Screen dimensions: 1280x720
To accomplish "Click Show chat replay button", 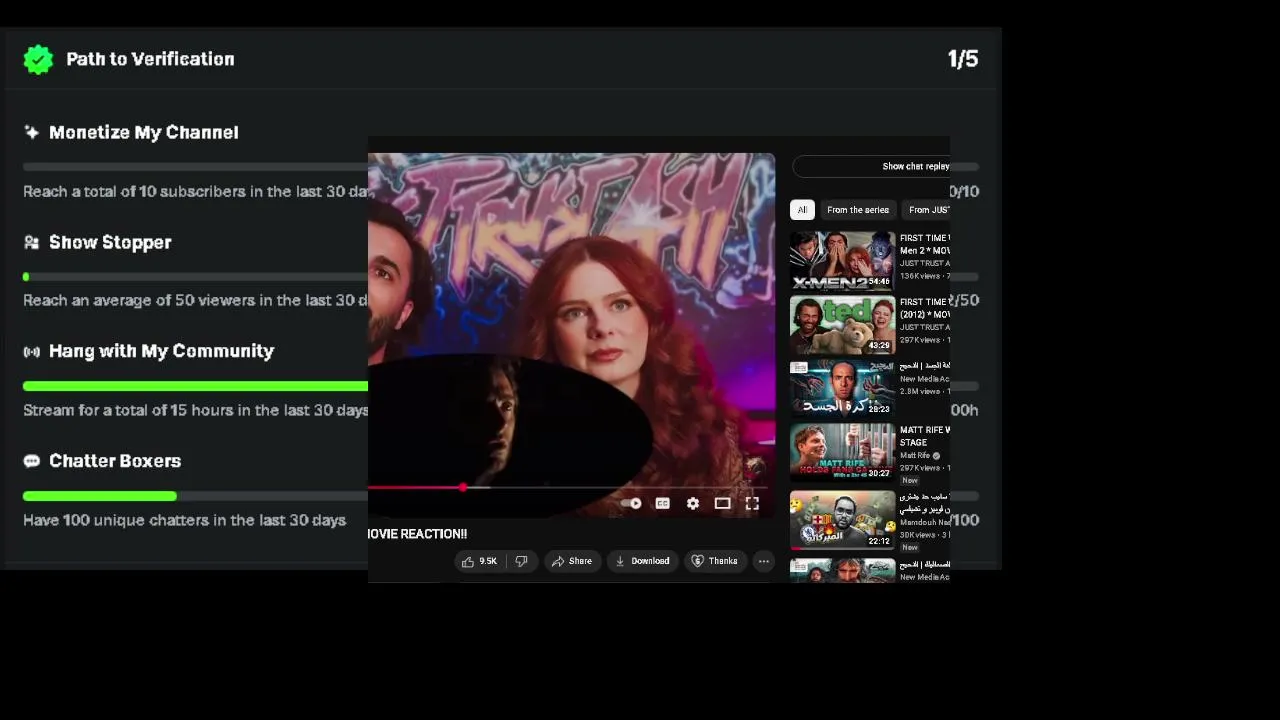I will (871, 166).
